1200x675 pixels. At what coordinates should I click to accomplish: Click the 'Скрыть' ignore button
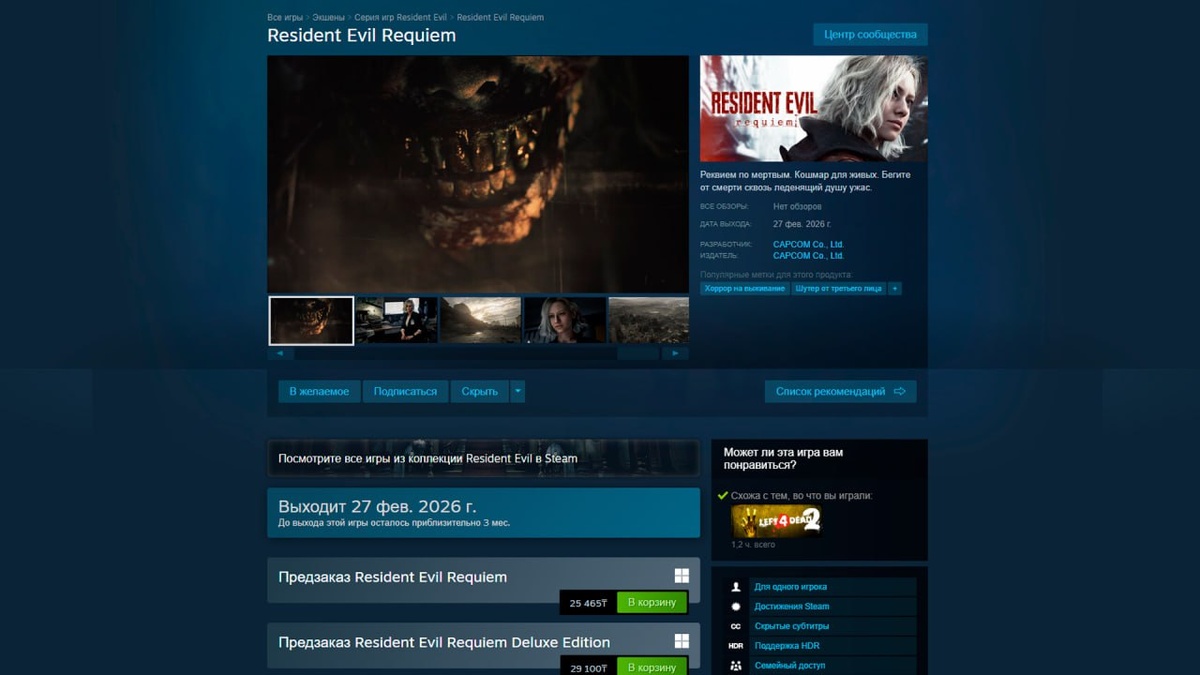click(x=480, y=391)
